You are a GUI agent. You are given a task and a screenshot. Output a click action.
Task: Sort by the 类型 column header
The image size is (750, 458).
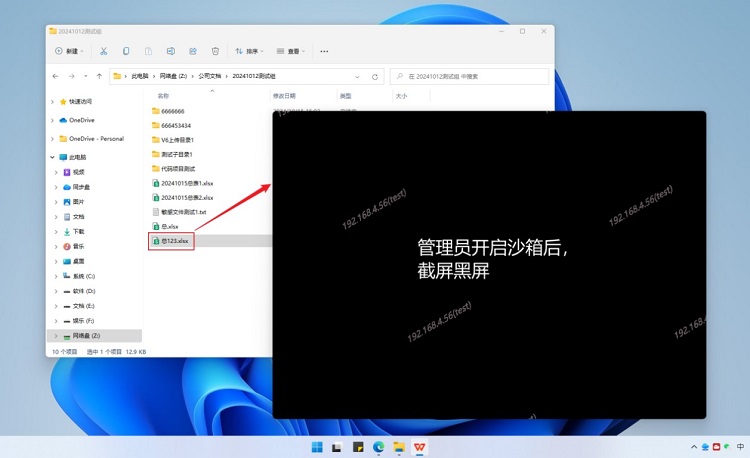point(345,96)
